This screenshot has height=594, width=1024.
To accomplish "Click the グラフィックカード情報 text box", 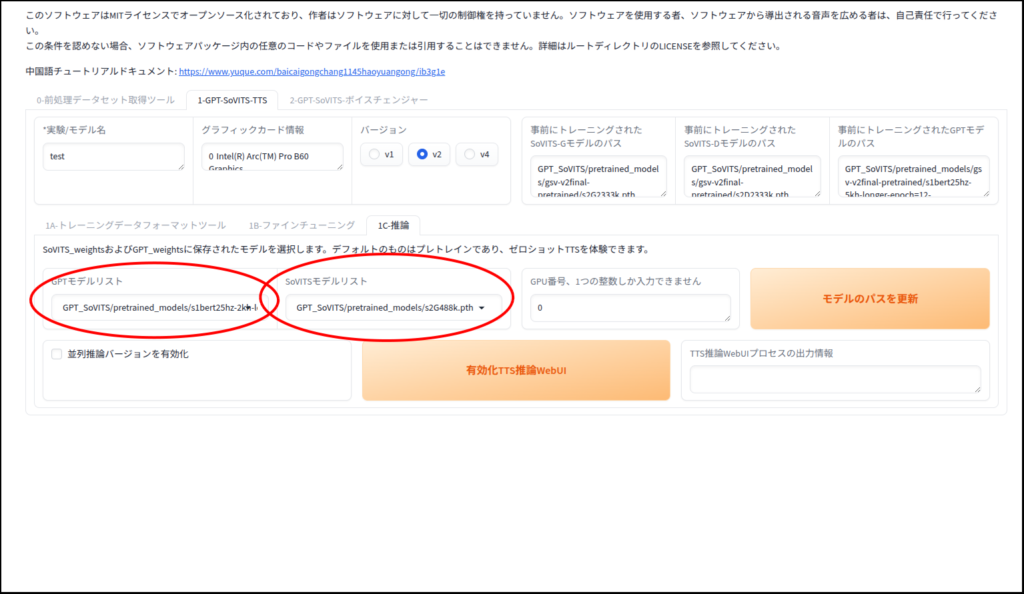I will pos(271,157).
